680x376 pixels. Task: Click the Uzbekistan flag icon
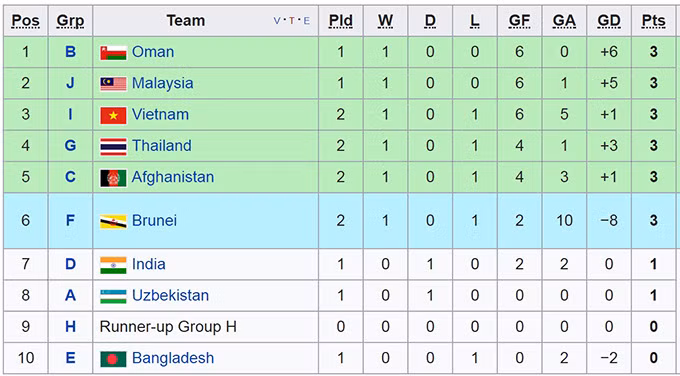click(113, 296)
